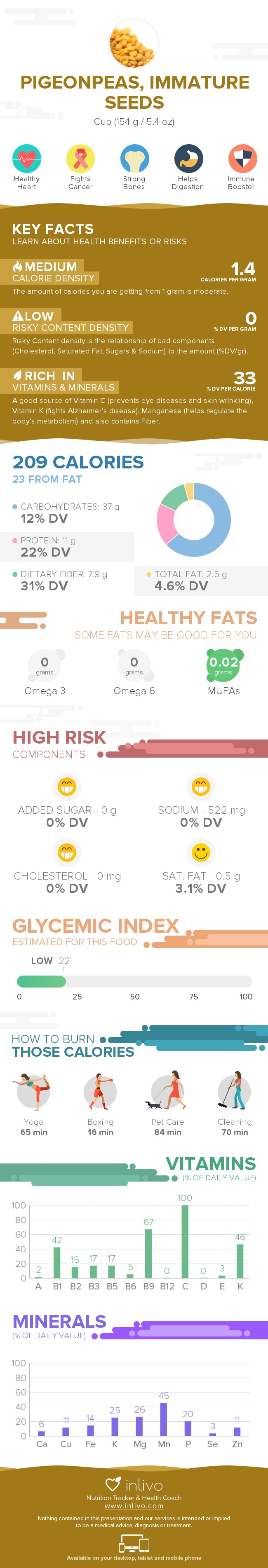The image size is (268, 1568).
Task: Click the Mn mineral bar
Action: (163, 1419)
